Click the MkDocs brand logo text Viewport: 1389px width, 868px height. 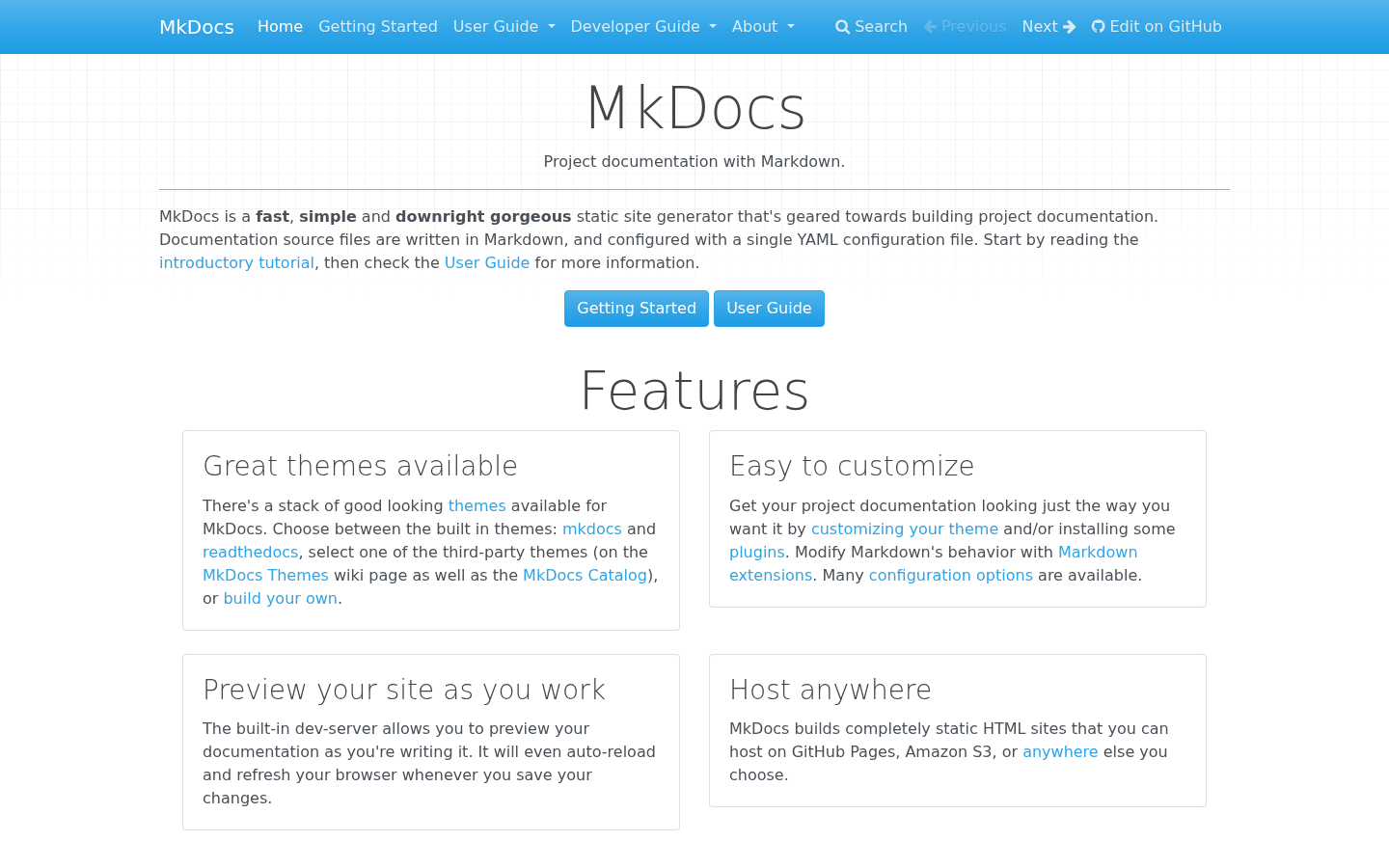coord(197,27)
